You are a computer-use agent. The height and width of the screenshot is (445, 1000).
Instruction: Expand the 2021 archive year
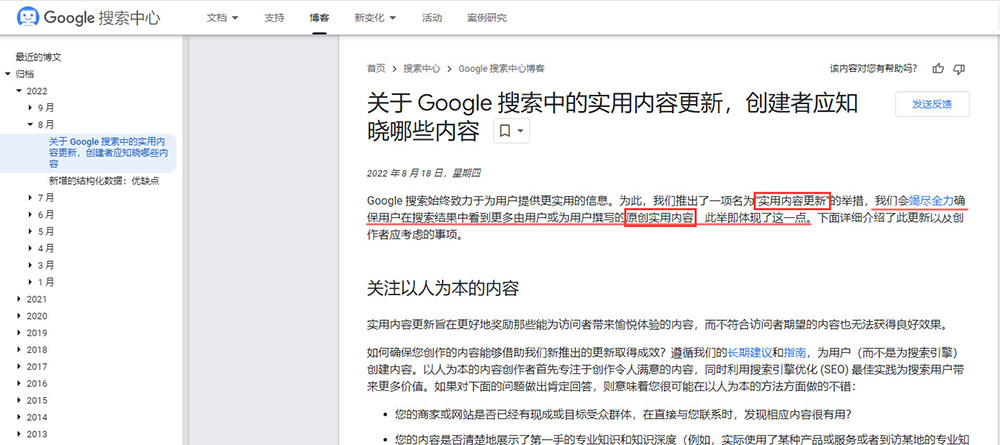19,299
